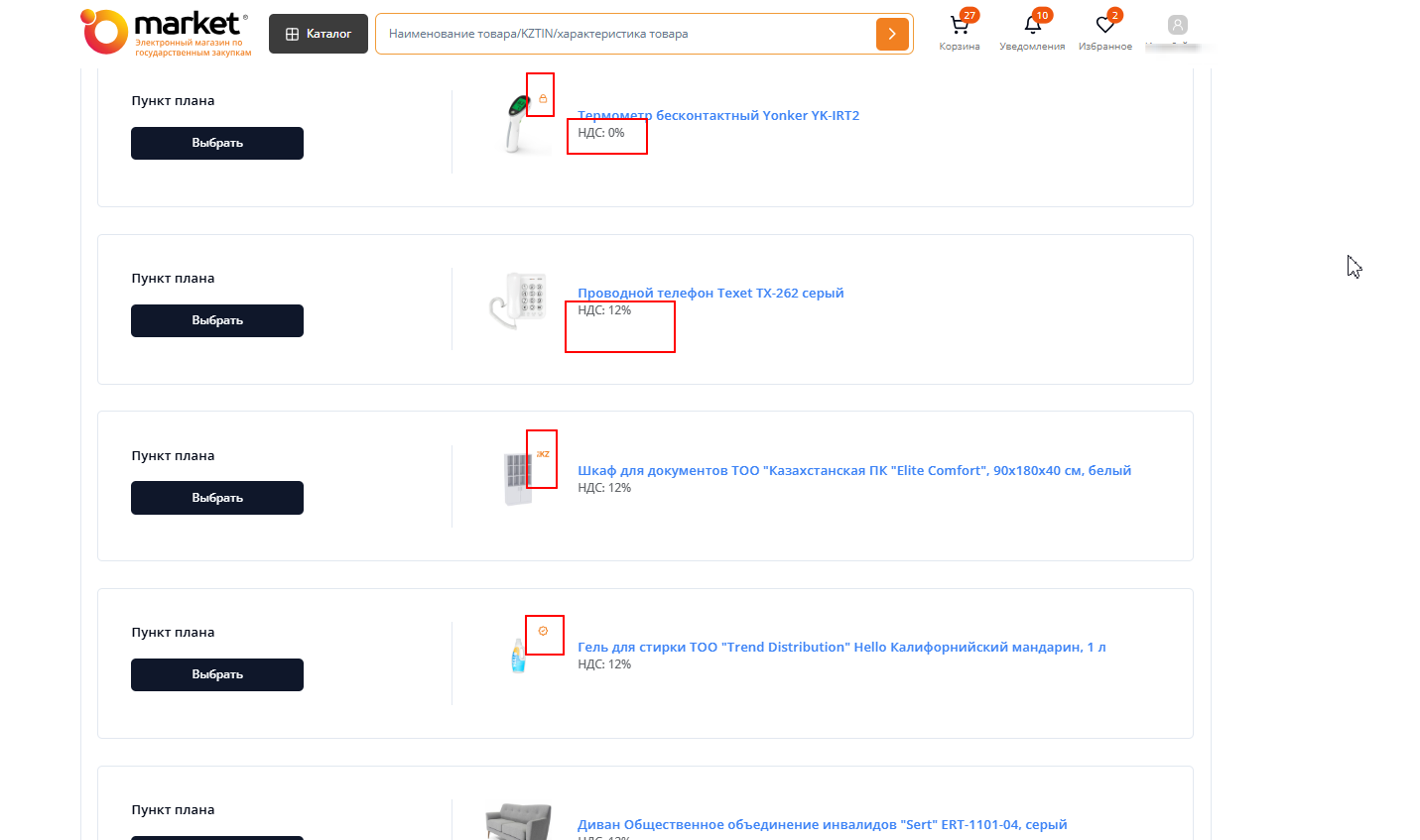The width and height of the screenshot is (1420, 840).
Task: Go to the market logo homepage
Action: coord(166,33)
